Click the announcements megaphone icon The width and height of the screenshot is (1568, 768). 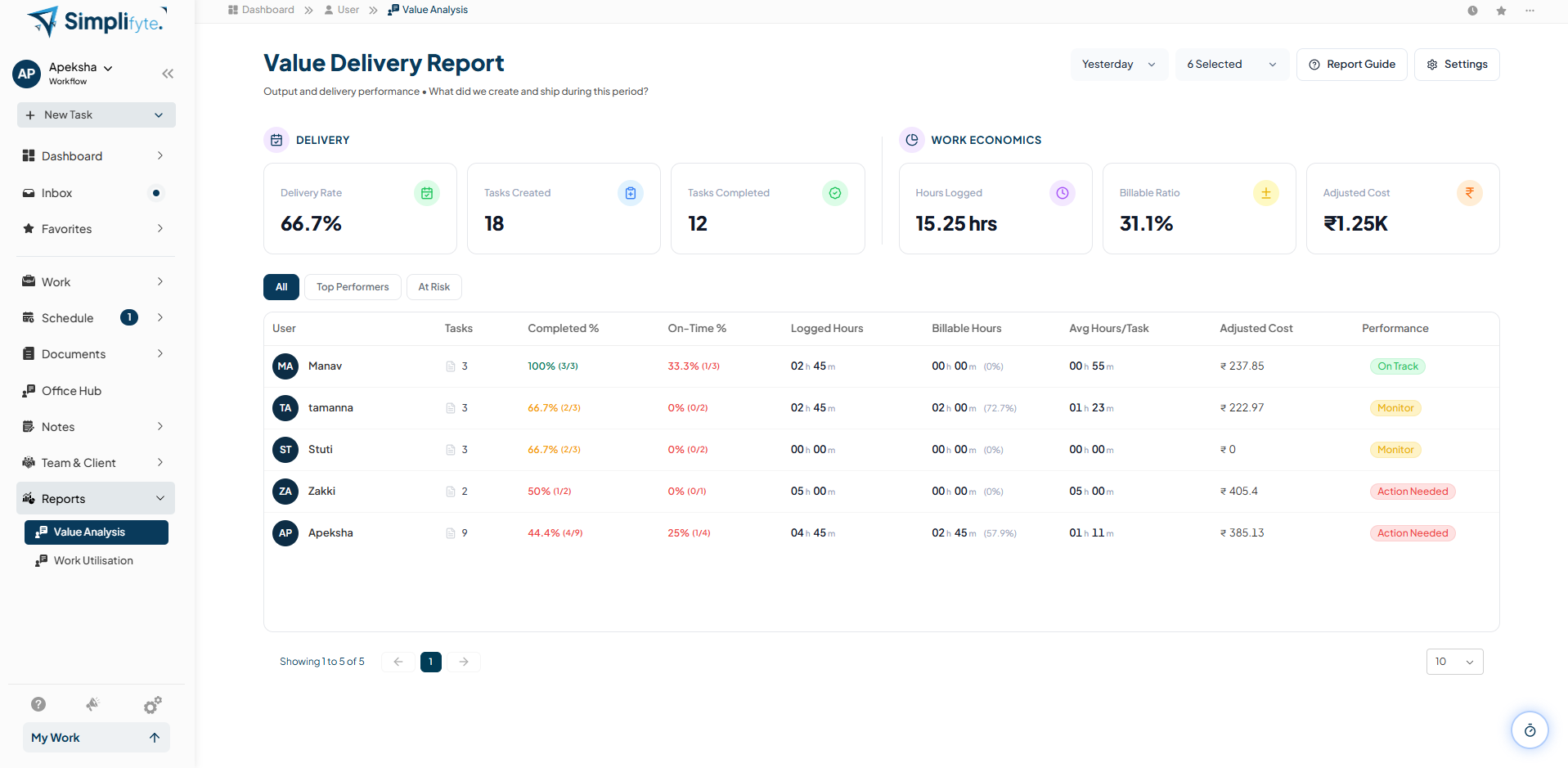(93, 704)
